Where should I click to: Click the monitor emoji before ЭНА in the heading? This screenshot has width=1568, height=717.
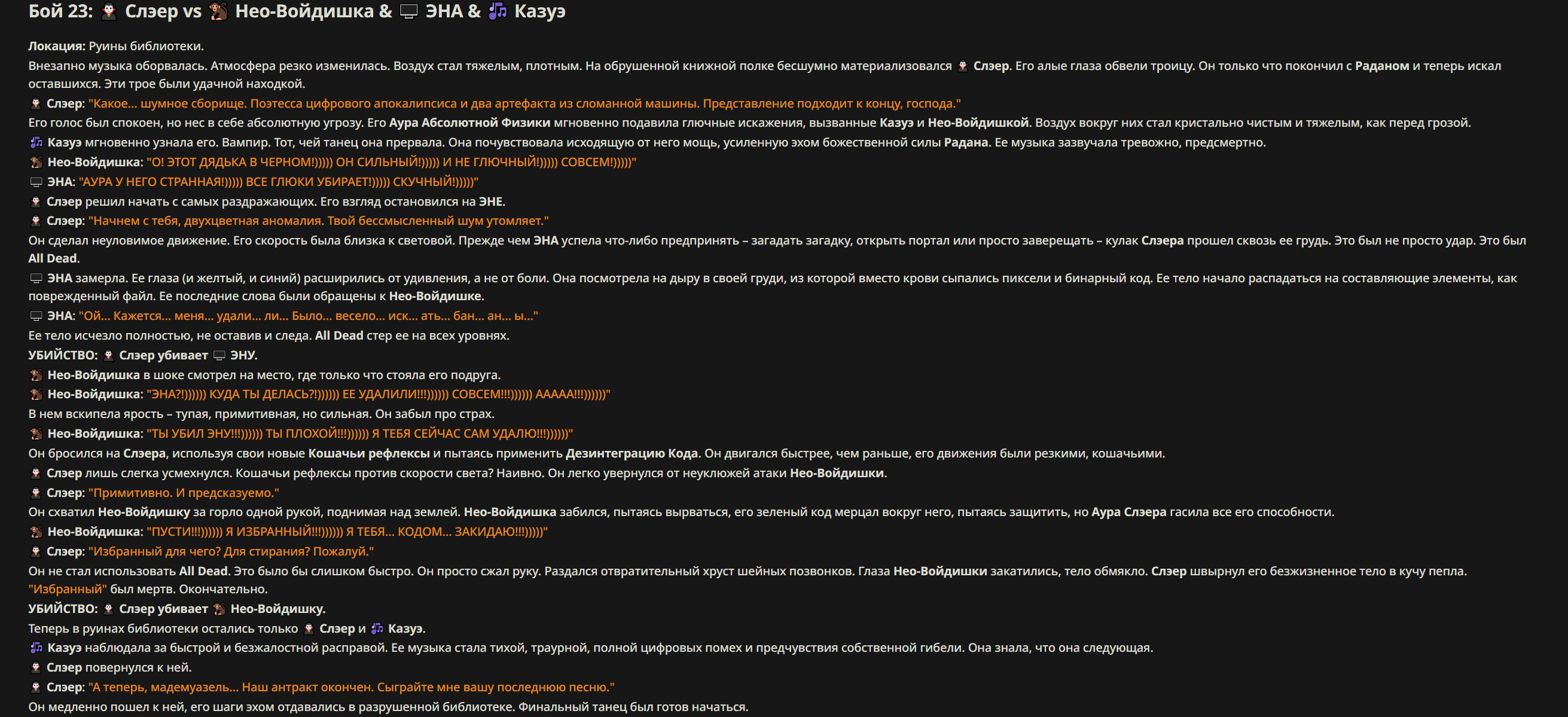pyautogui.click(x=408, y=11)
